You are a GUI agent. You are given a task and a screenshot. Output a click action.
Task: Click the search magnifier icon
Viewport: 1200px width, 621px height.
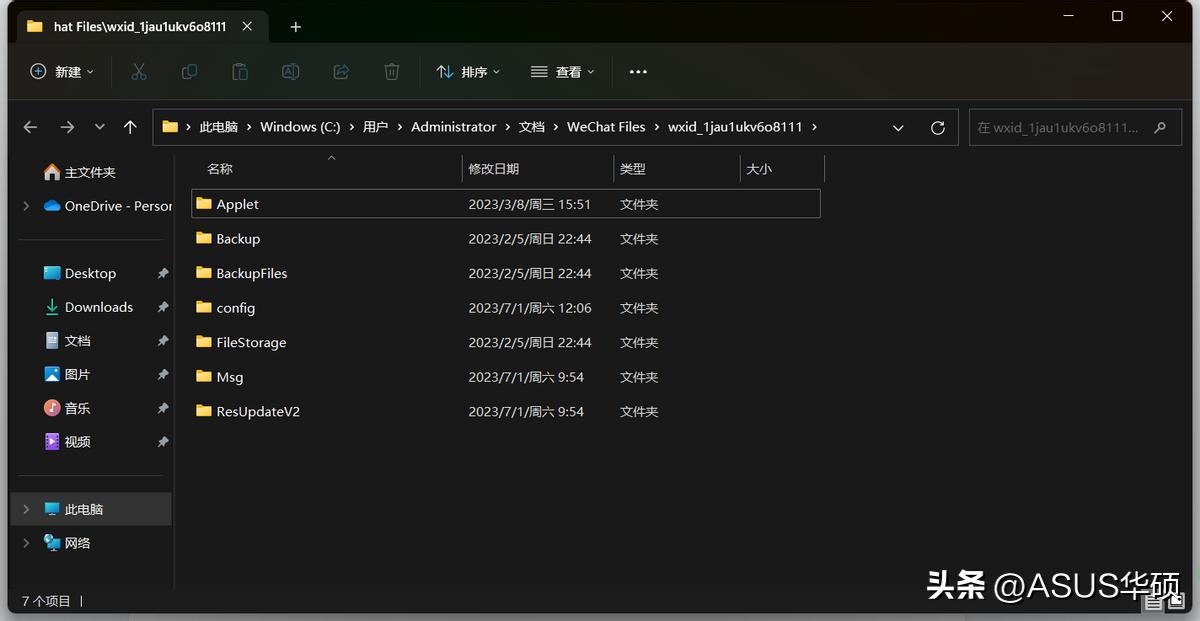click(x=1159, y=127)
